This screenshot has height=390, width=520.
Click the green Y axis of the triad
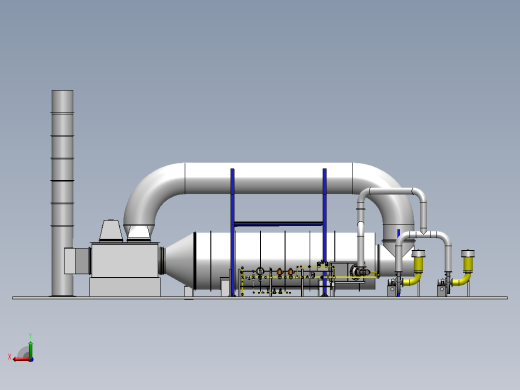coord(30,349)
